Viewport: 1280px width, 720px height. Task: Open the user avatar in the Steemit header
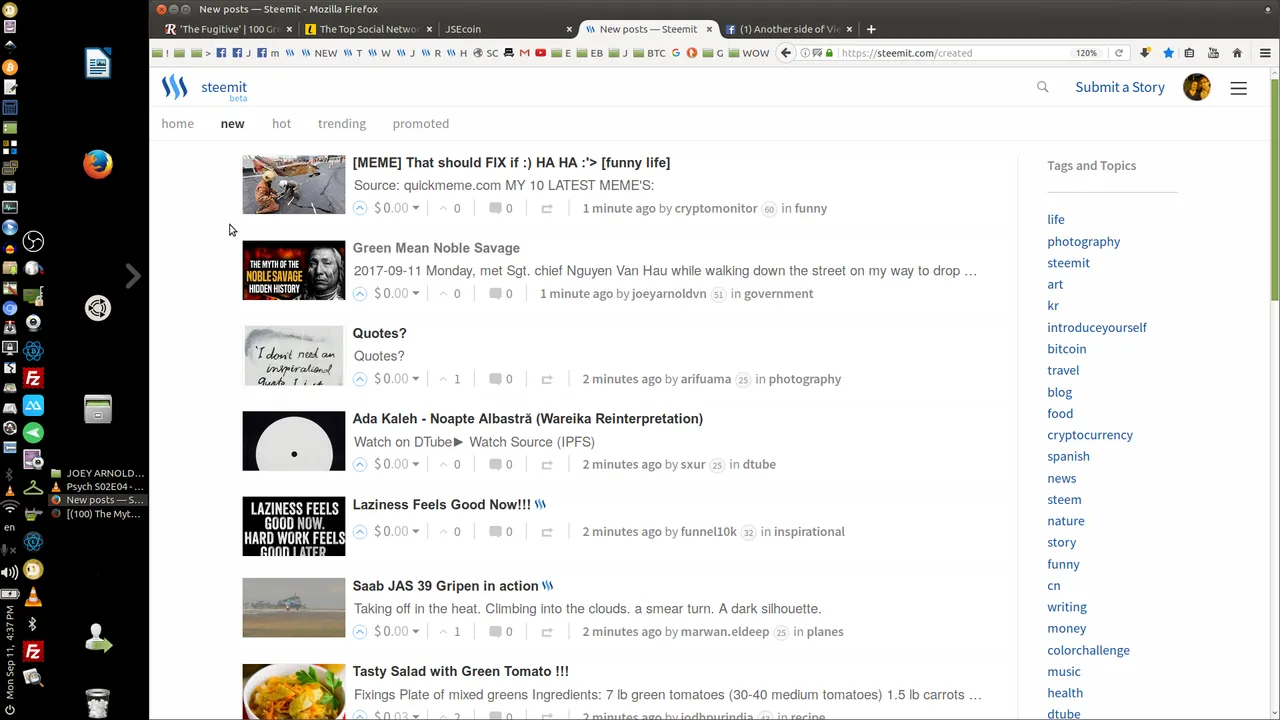click(1197, 87)
